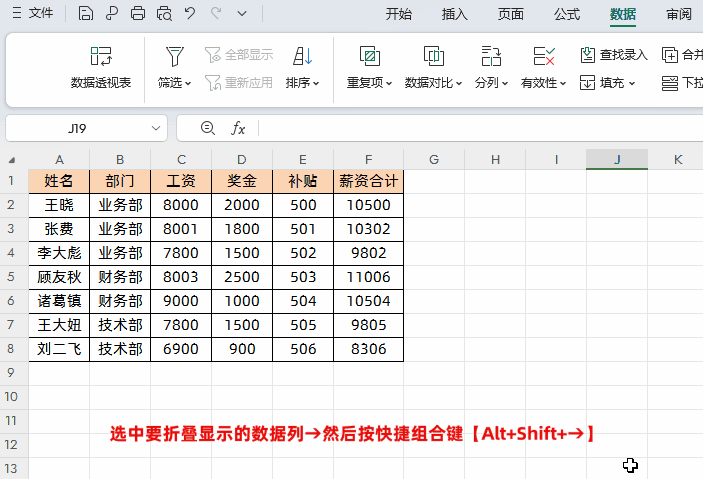Click the Text to Columns (分列) icon
The height and width of the screenshot is (479, 703).
coord(491,56)
